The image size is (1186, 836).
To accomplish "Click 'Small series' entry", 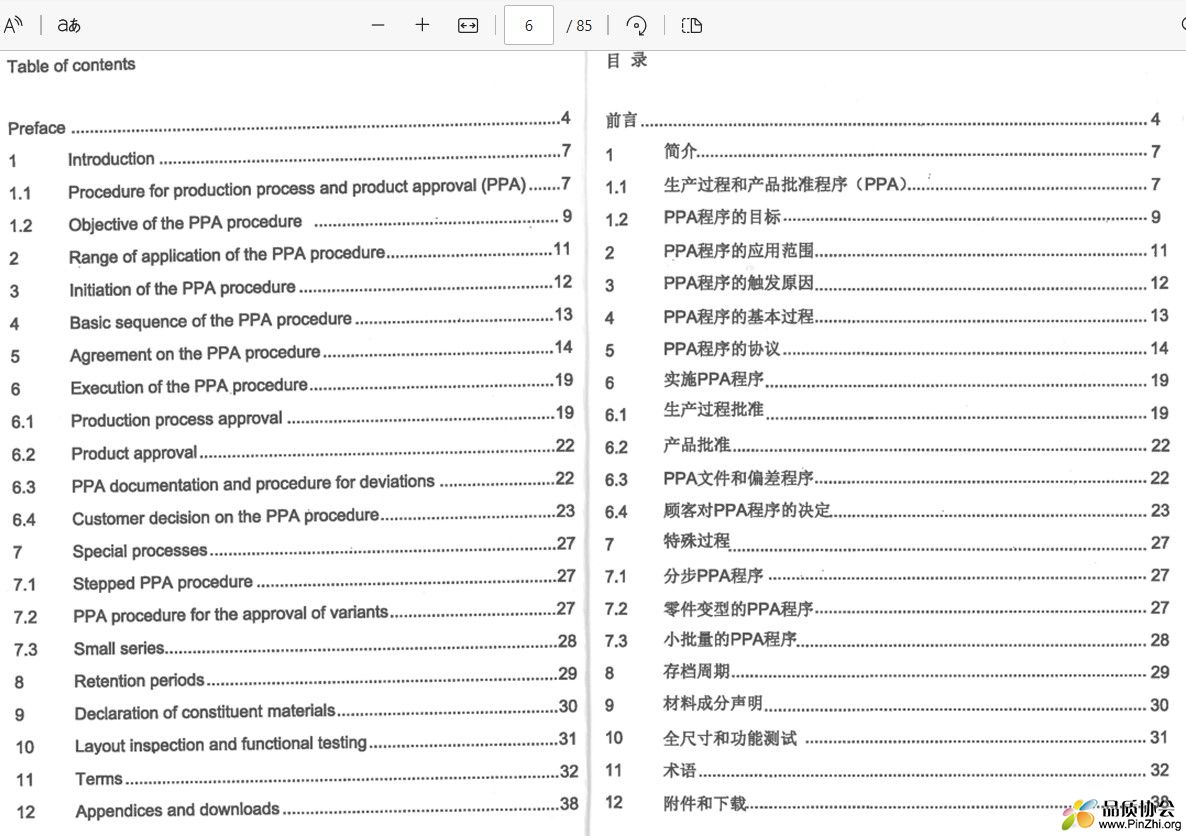I will click(x=119, y=648).
